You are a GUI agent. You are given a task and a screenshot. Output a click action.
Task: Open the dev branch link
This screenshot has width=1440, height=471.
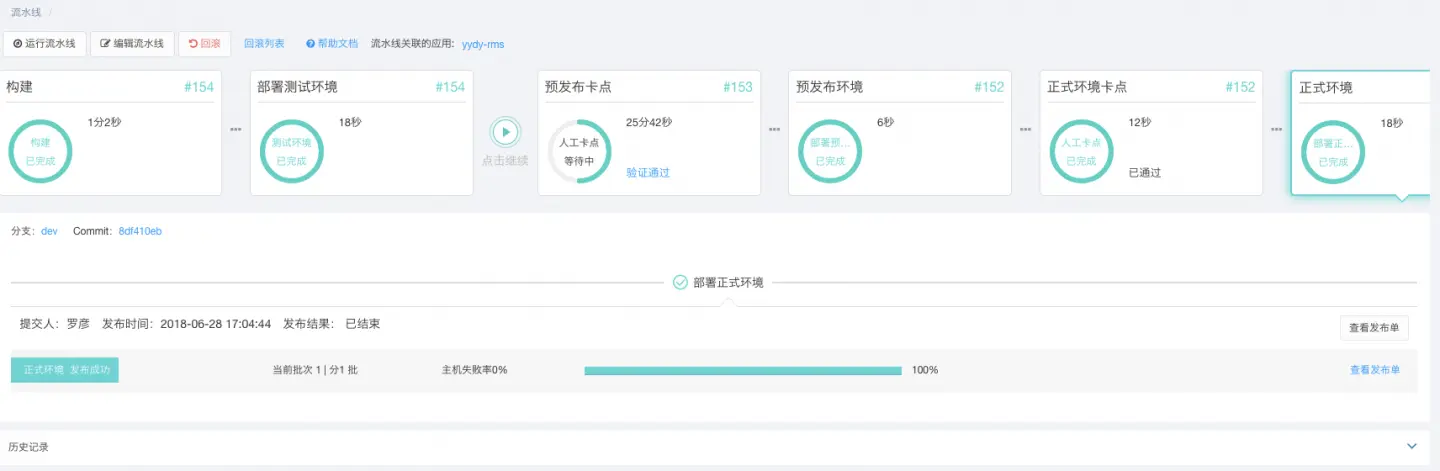click(x=49, y=231)
